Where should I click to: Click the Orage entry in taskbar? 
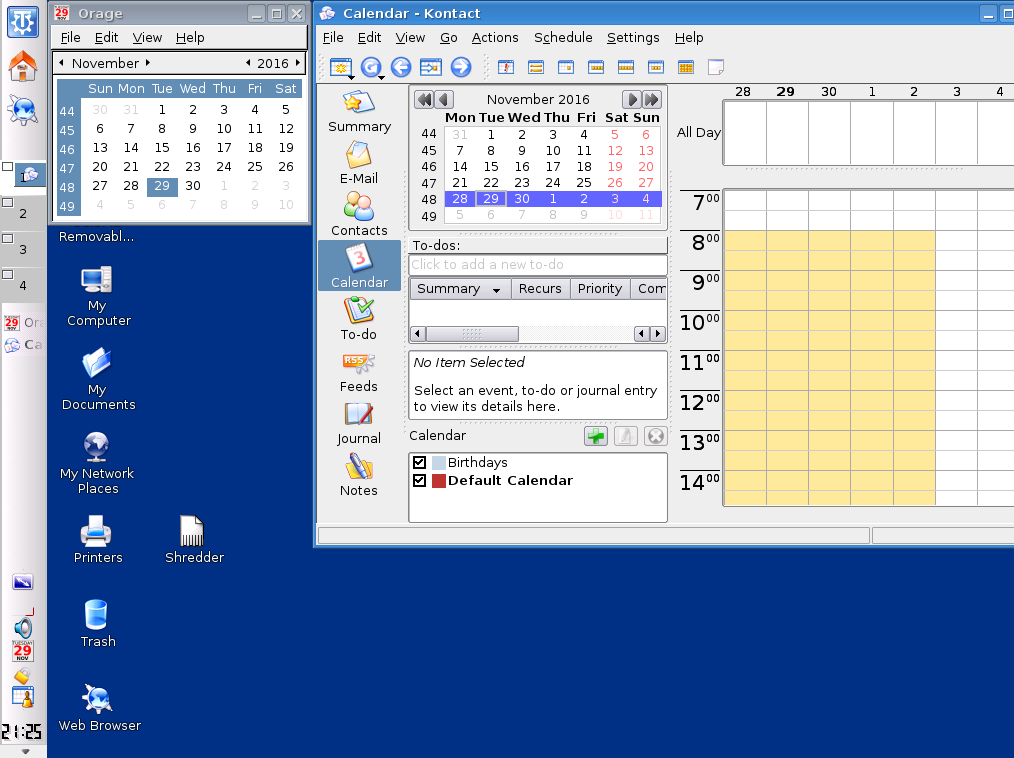24,322
